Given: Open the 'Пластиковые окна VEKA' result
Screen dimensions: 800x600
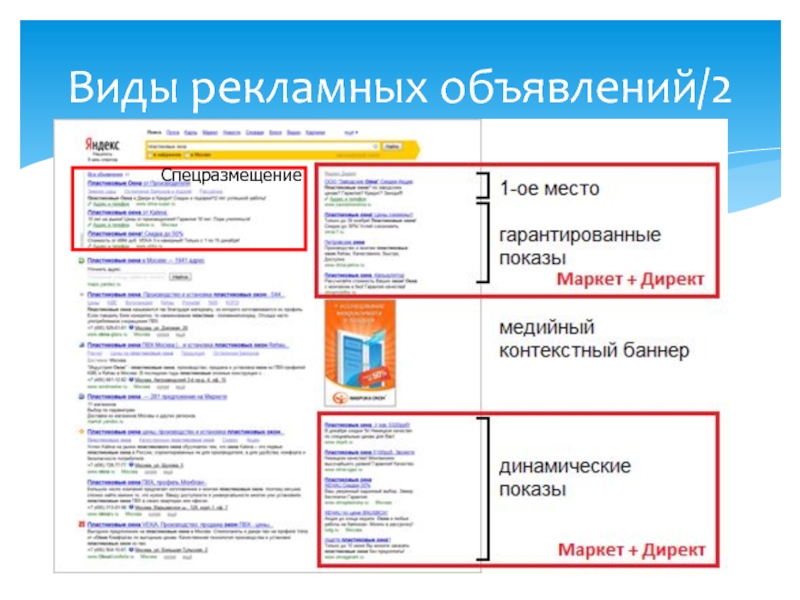Looking at the screenshot, I should [x=180, y=524].
